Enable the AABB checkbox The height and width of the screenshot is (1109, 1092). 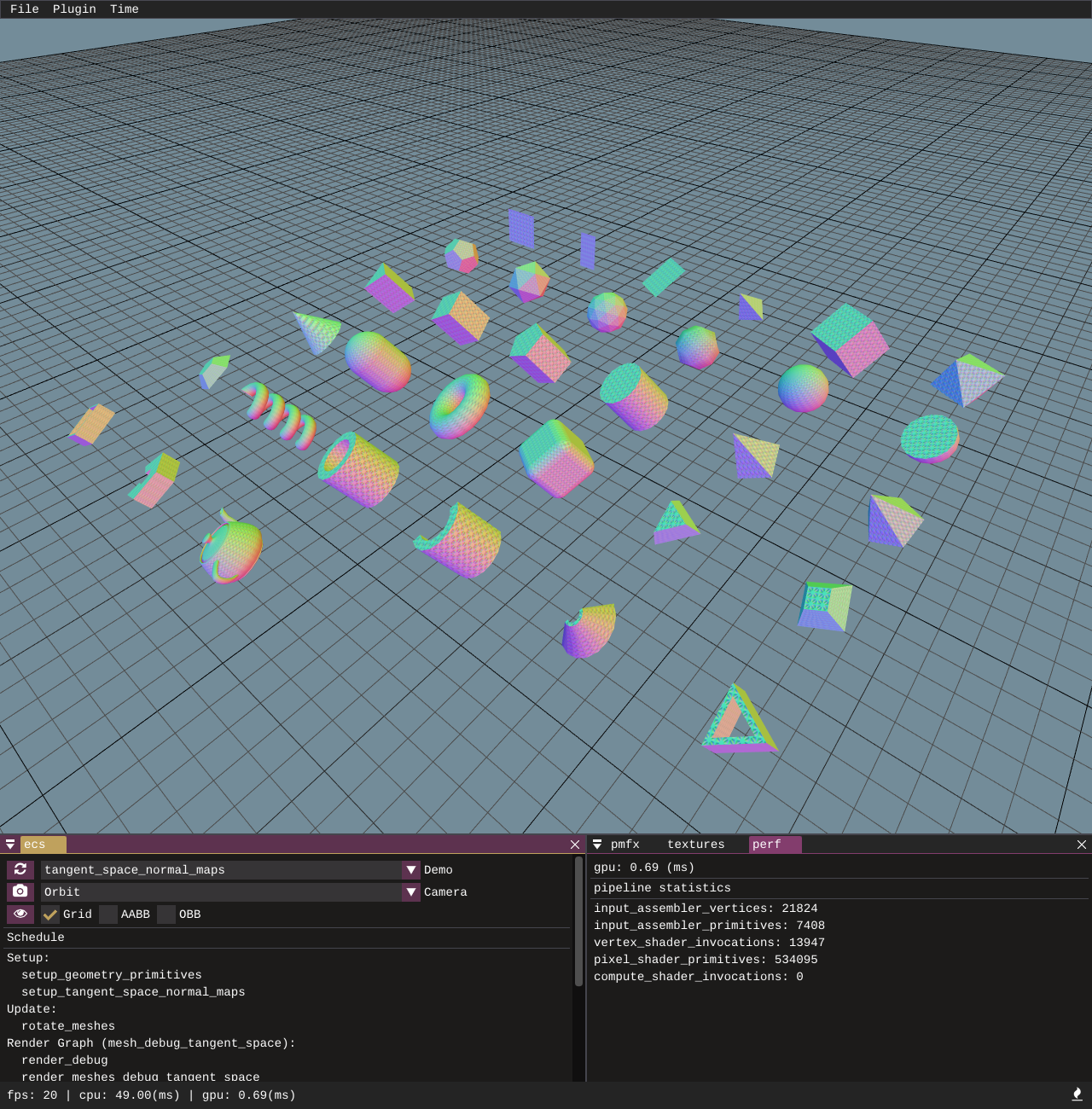tap(108, 914)
